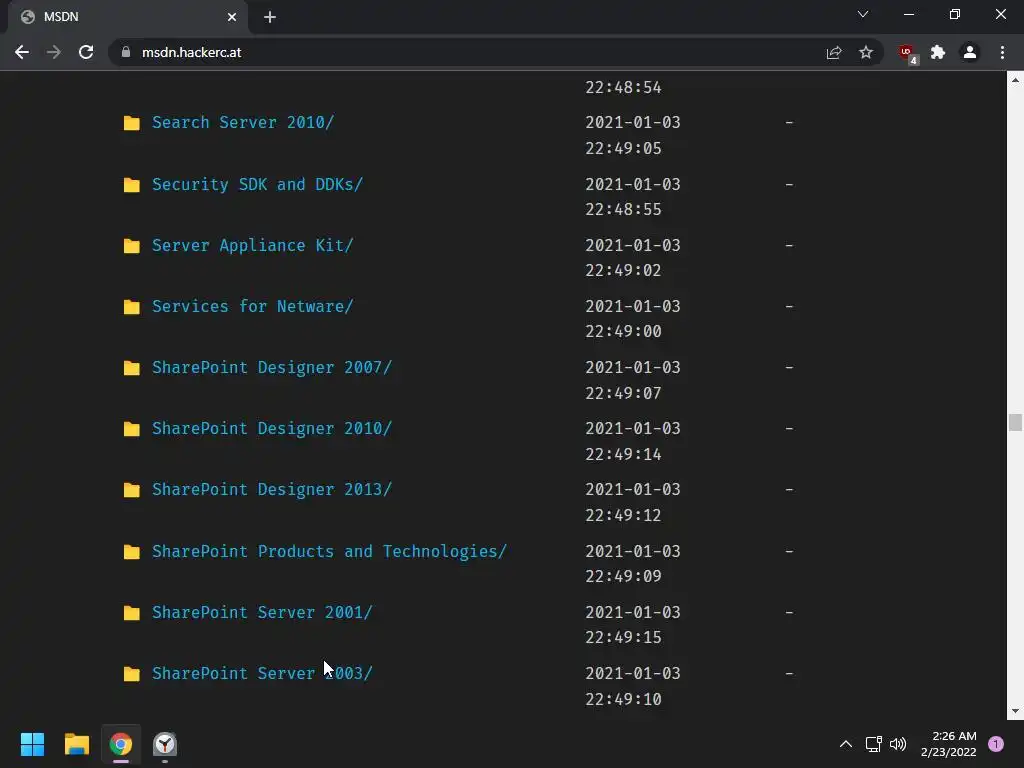Open SharePoint Designer 2010 folder
The width and height of the screenshot is (1024, 768).
click(x=272, y=428)
